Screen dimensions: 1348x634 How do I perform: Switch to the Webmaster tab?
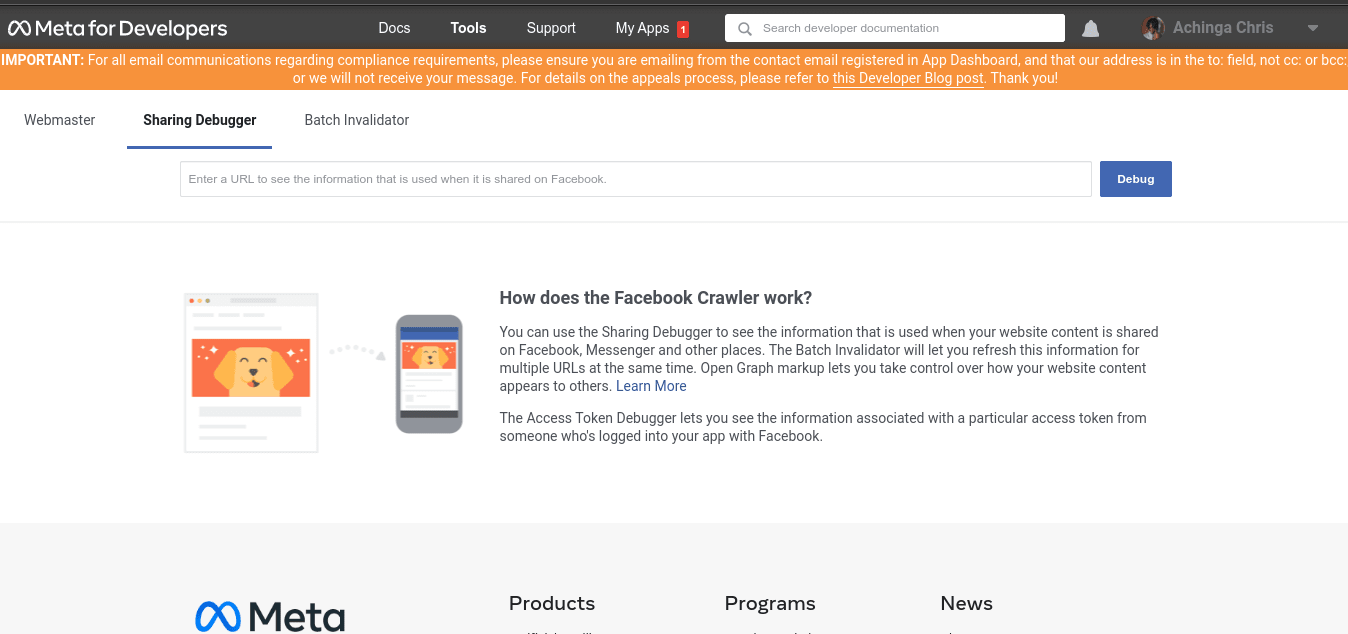60,120
